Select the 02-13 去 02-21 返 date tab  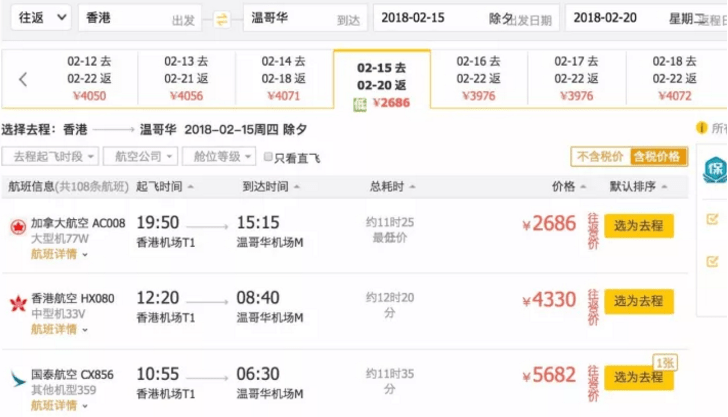coord(186,78)
